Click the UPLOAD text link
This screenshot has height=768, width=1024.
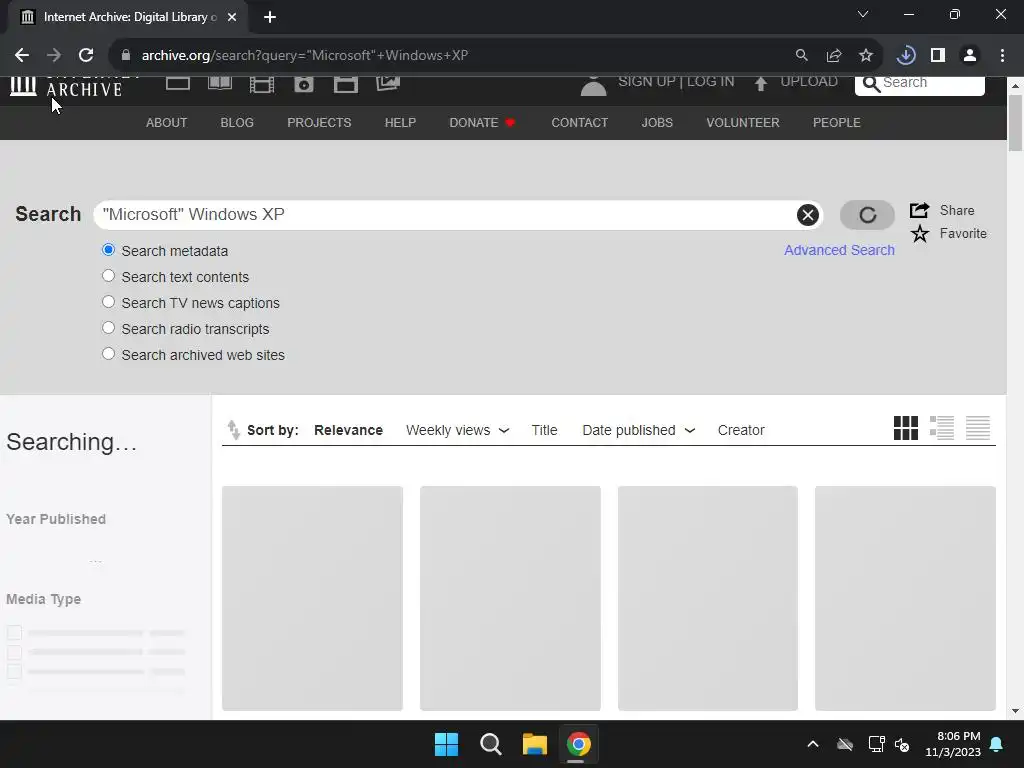pyautogui.click(x=808, y=82)
